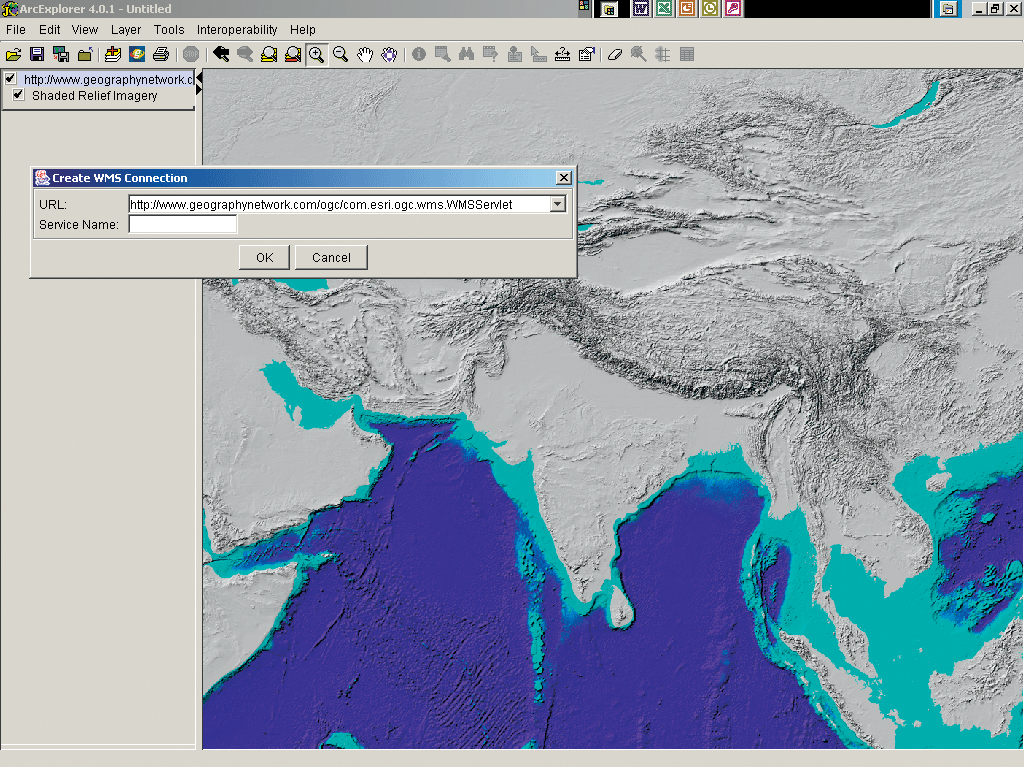
Task: Open the Layer menu
Action: (126, 30)
